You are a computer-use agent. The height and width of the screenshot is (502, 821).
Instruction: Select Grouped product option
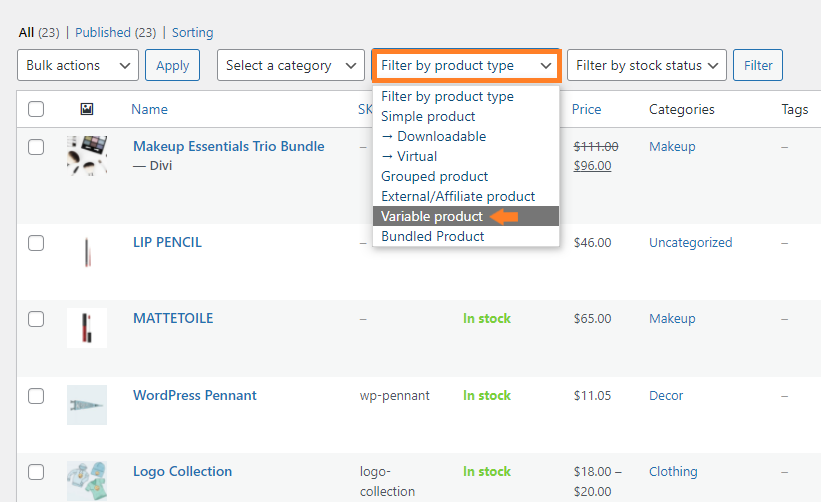point(466,176)
